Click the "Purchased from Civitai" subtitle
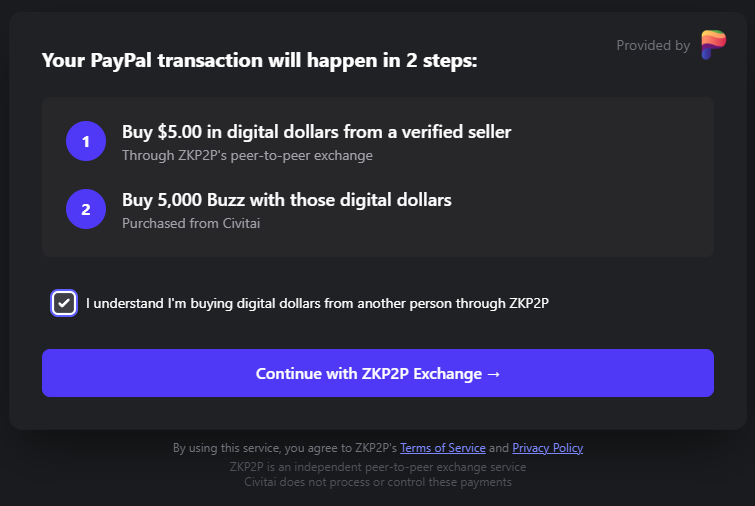This screenshot has height=506, width=755. [x=191, y=223]
